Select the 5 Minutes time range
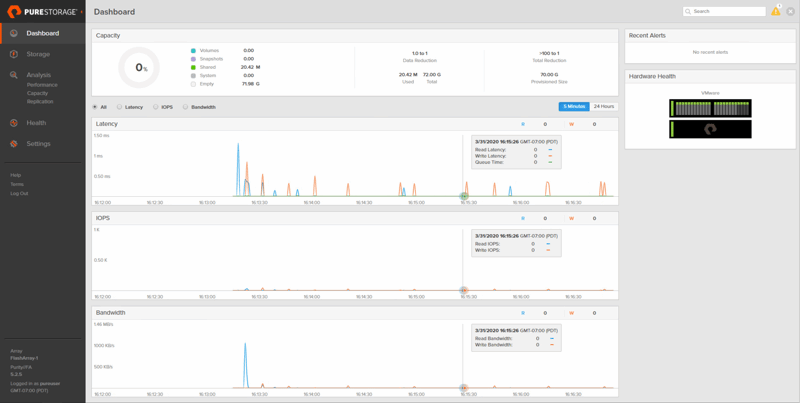The width and height of the screenshot is (800, 403). (574, 106)
